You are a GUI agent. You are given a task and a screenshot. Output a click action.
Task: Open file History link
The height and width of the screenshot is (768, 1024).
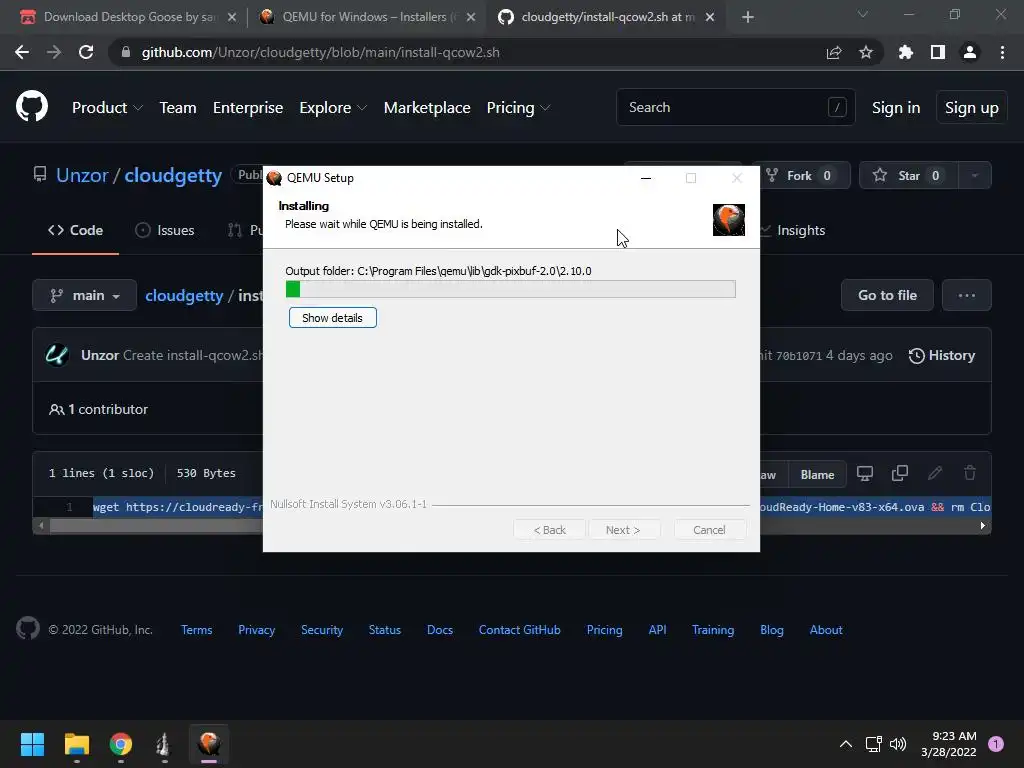click(942, 355)
